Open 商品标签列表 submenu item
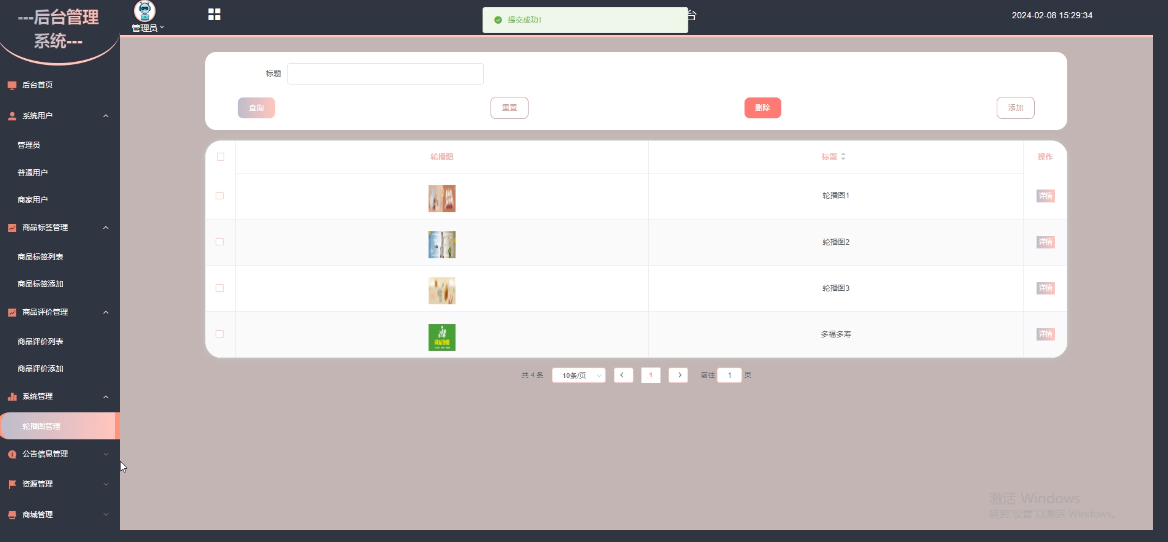 40,257
